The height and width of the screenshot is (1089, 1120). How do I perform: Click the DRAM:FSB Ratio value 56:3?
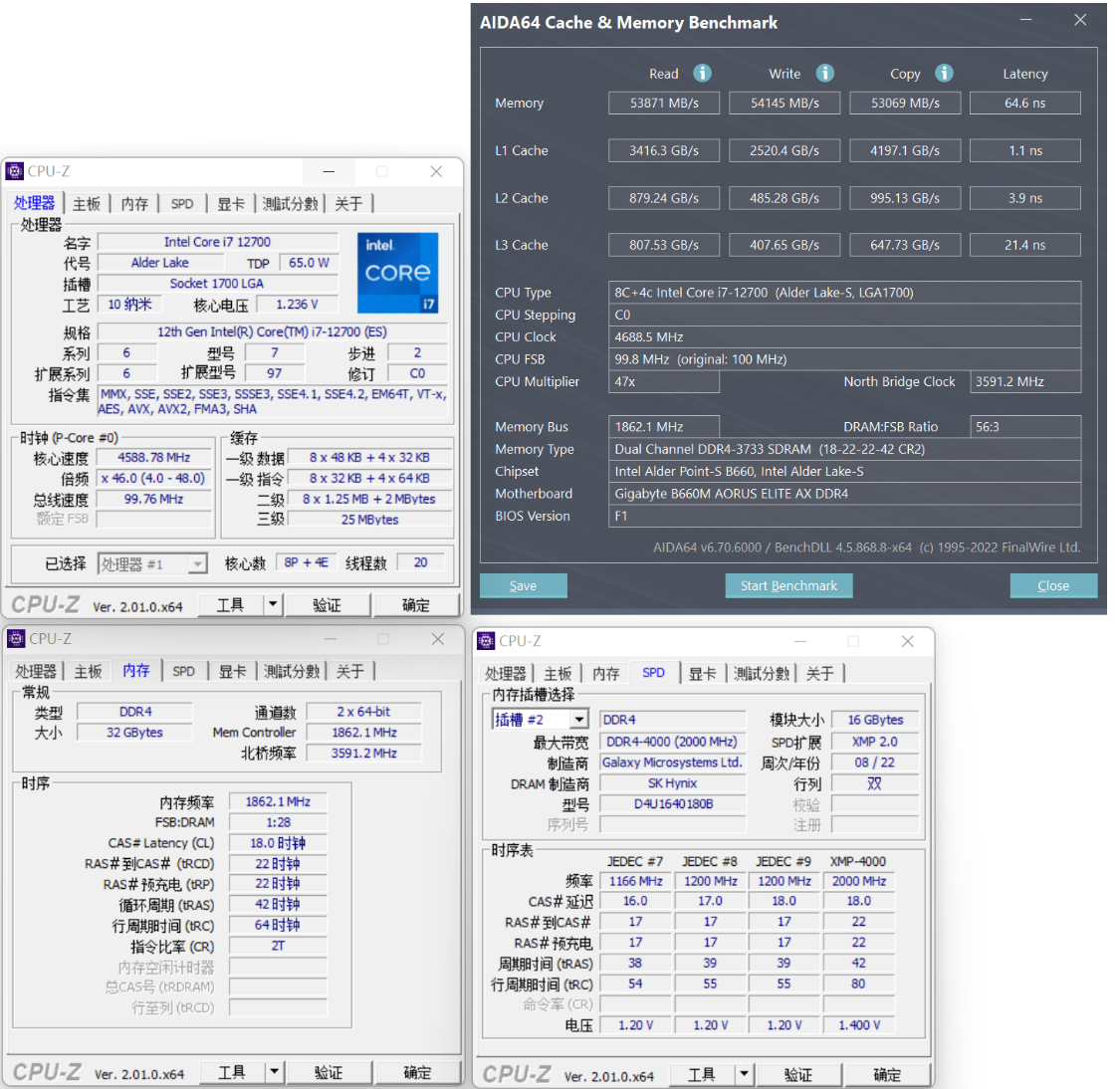point(1025,426)
